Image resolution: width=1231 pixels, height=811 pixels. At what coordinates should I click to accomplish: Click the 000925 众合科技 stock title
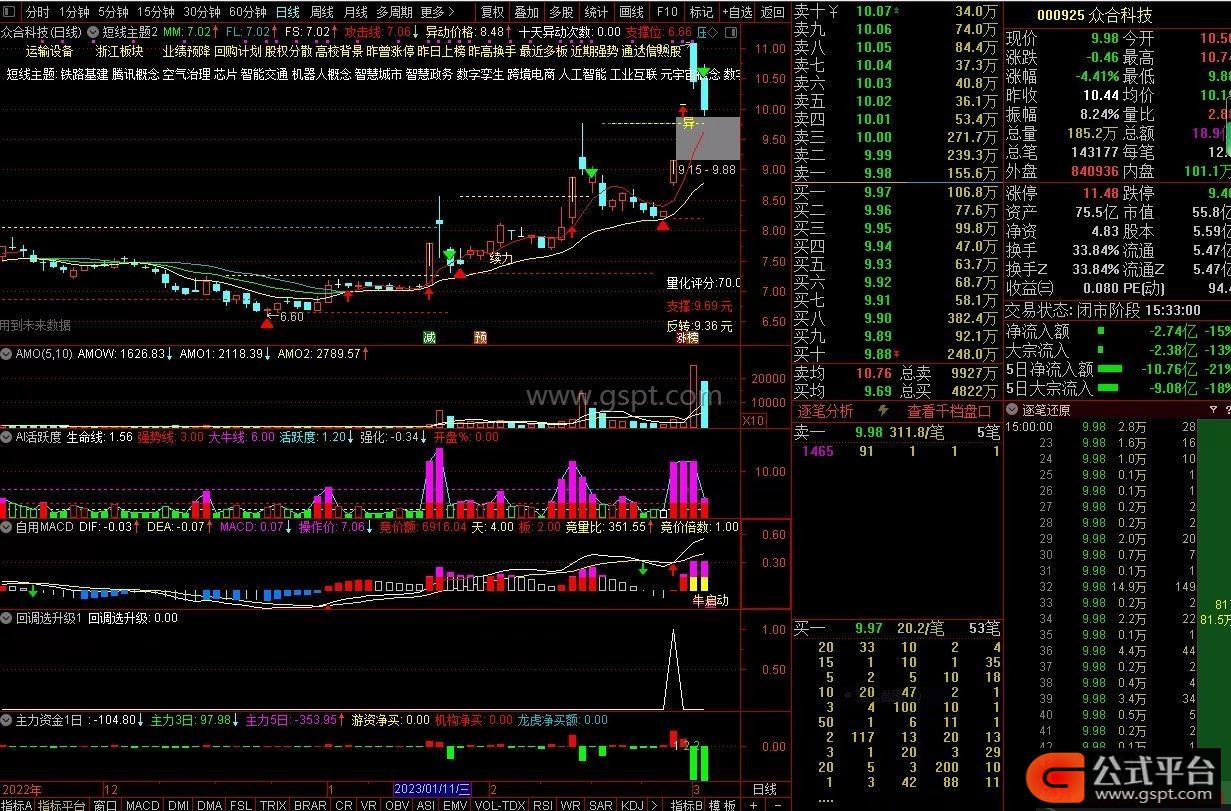coord(1094,16)
